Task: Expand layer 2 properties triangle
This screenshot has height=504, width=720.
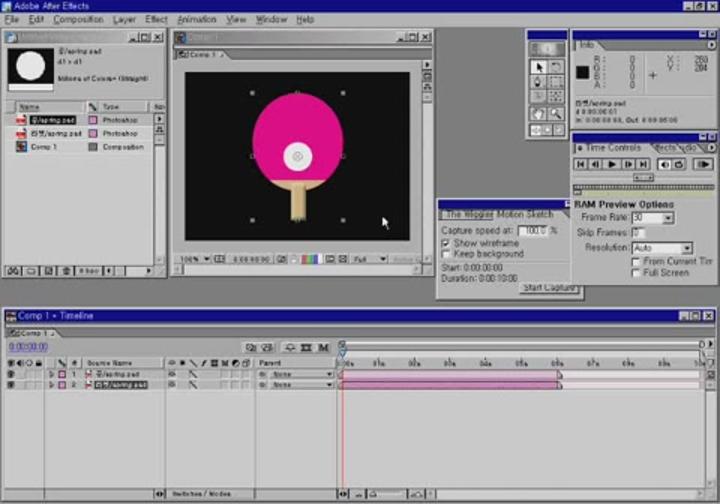Action: [x=51, y=385]
